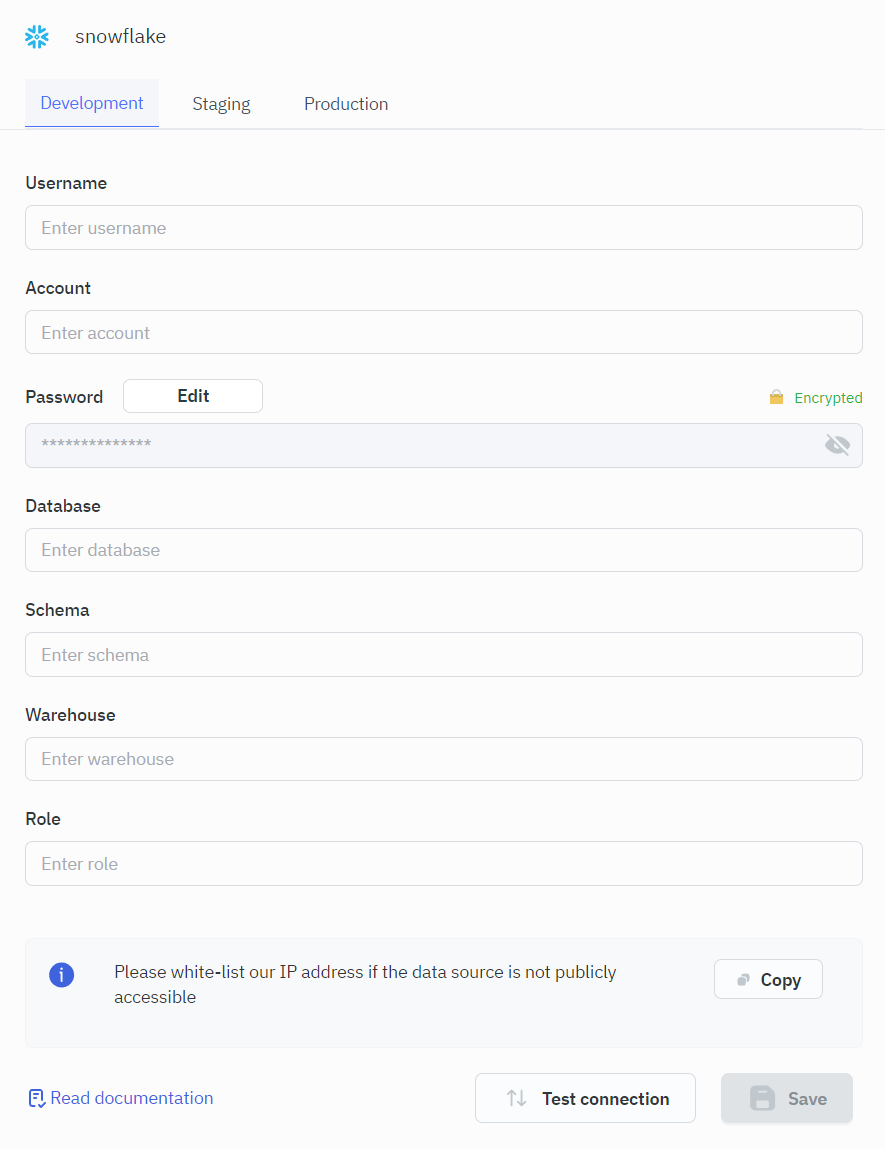Open the Staging environment tab
Viewport: 885px width, 1149px height.
click(221, 104)
